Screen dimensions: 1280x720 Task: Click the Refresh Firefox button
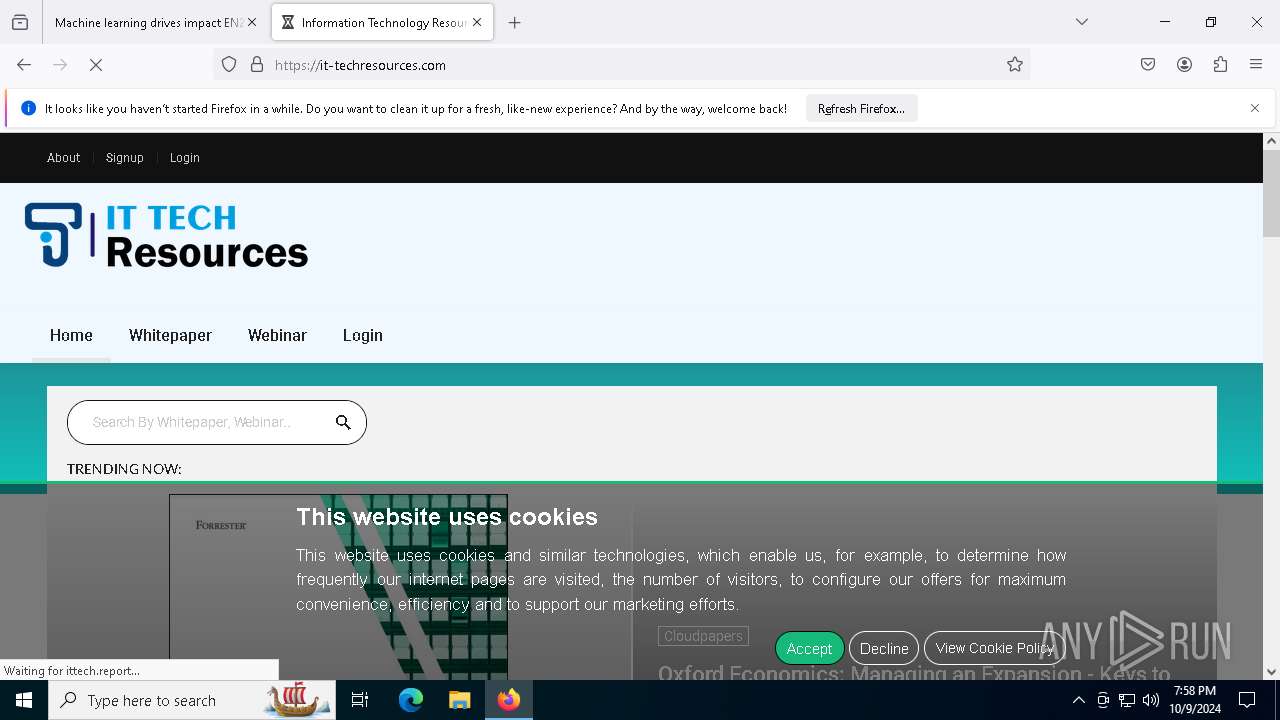(x=861, y=108)
